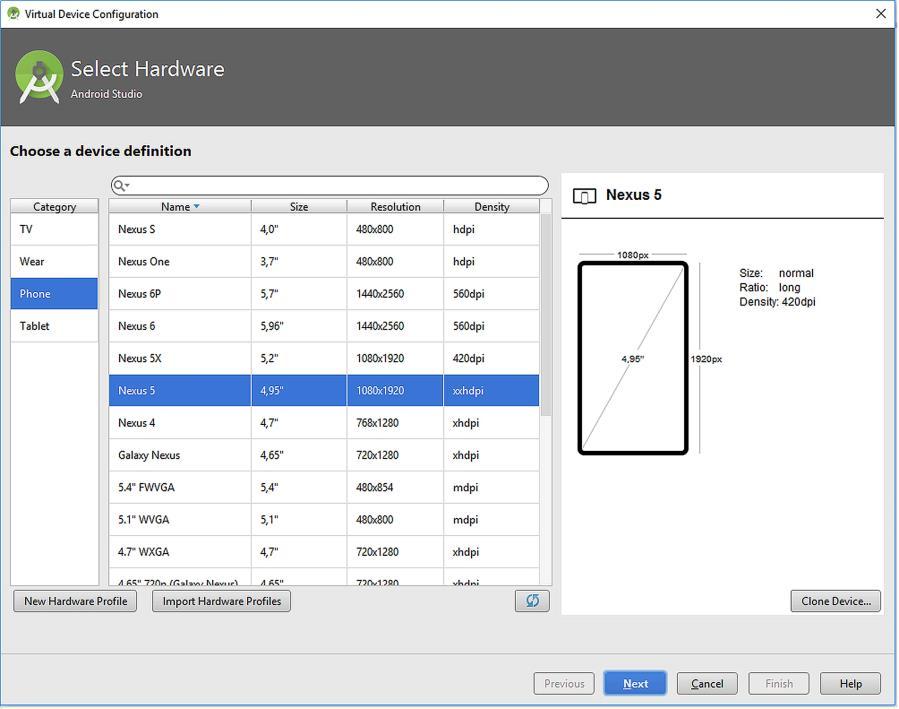Viewport: 899px width, 709px height.
Task: Click the Android Studio logo in header
Action: point(39,77)
